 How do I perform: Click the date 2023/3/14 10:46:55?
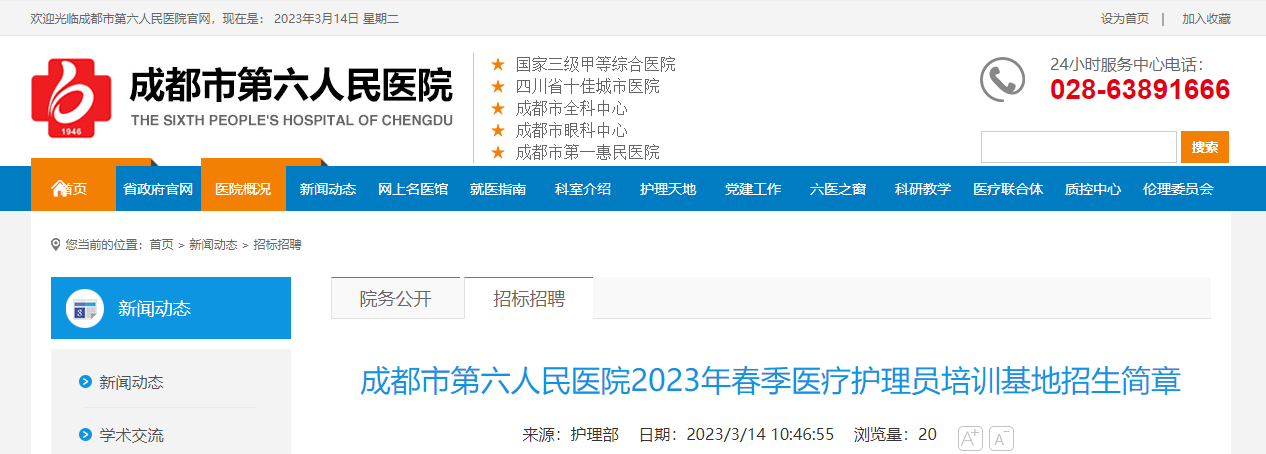(x=736, y=434)
